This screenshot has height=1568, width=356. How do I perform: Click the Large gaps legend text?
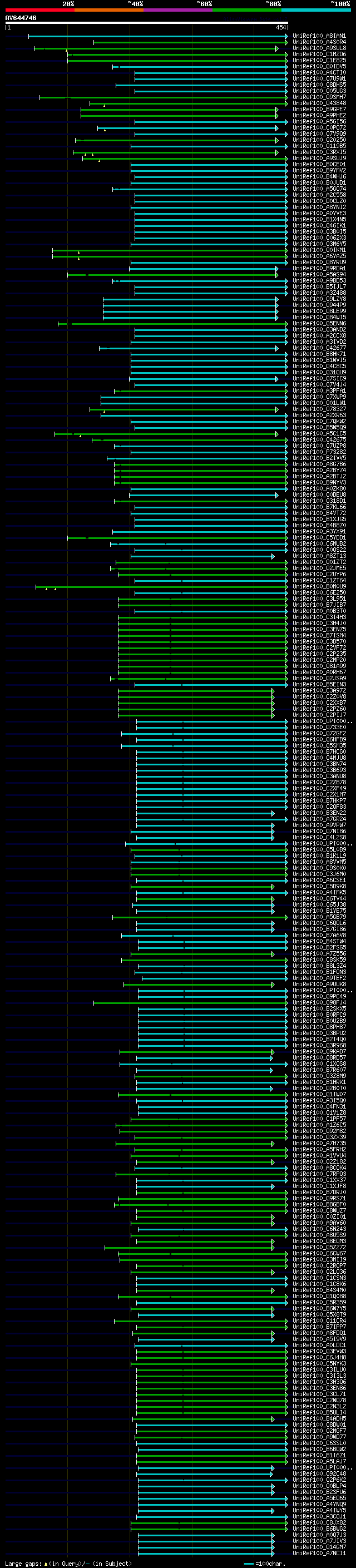pyautogui.click(x=68, y=1562)
